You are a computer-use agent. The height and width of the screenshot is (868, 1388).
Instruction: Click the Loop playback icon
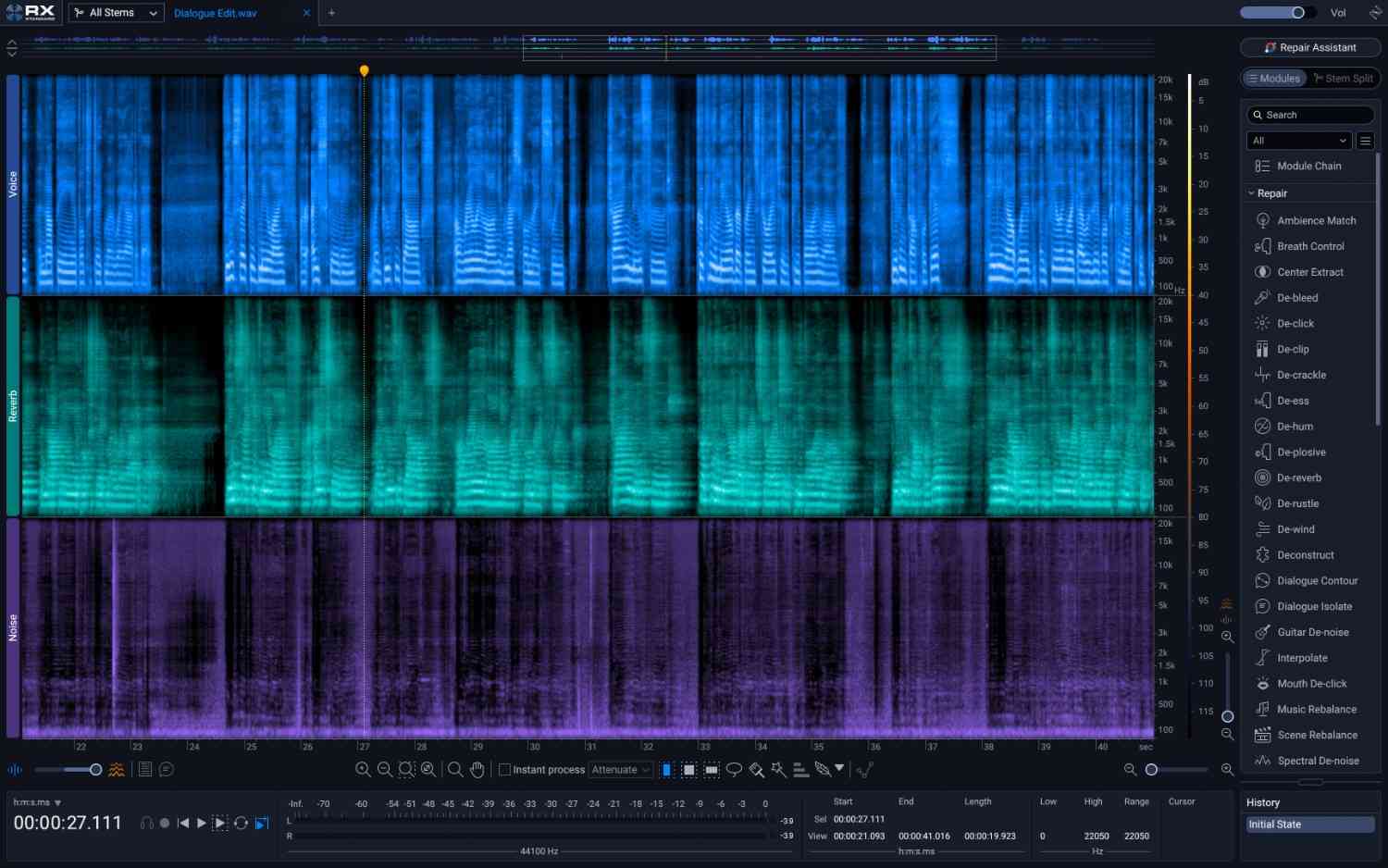(x=241, y=823)
